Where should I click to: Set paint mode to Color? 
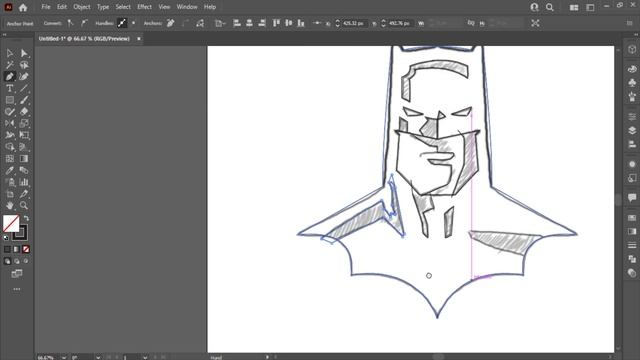click(7, 249)
